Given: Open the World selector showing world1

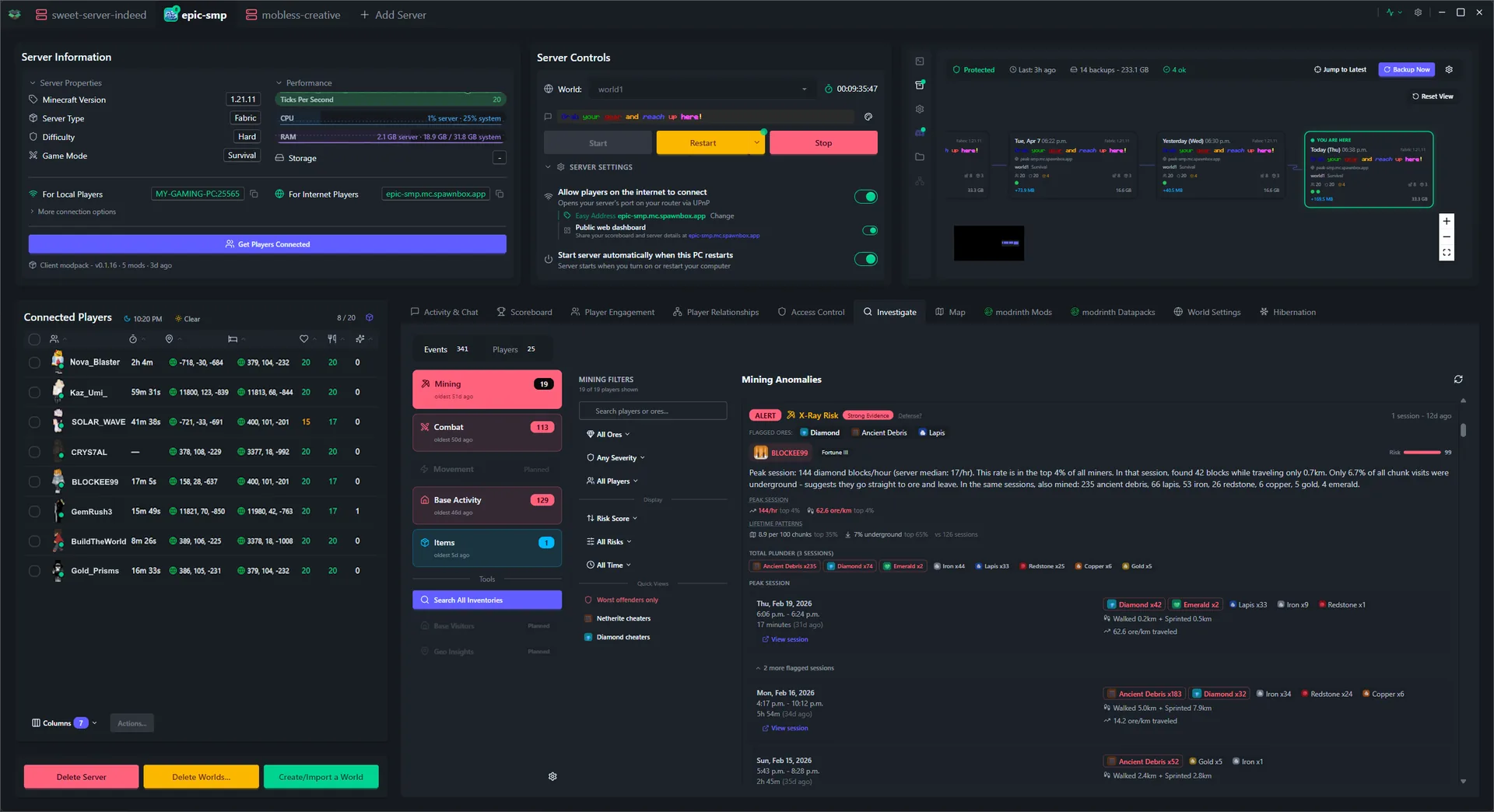Looking at the screenshot, I should click(x=700, y=89).
